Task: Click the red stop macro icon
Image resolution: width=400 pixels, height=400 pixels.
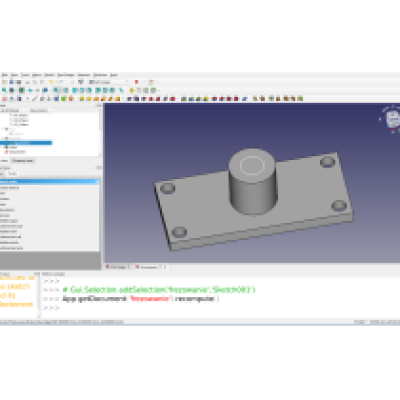Action: [137, 82]
